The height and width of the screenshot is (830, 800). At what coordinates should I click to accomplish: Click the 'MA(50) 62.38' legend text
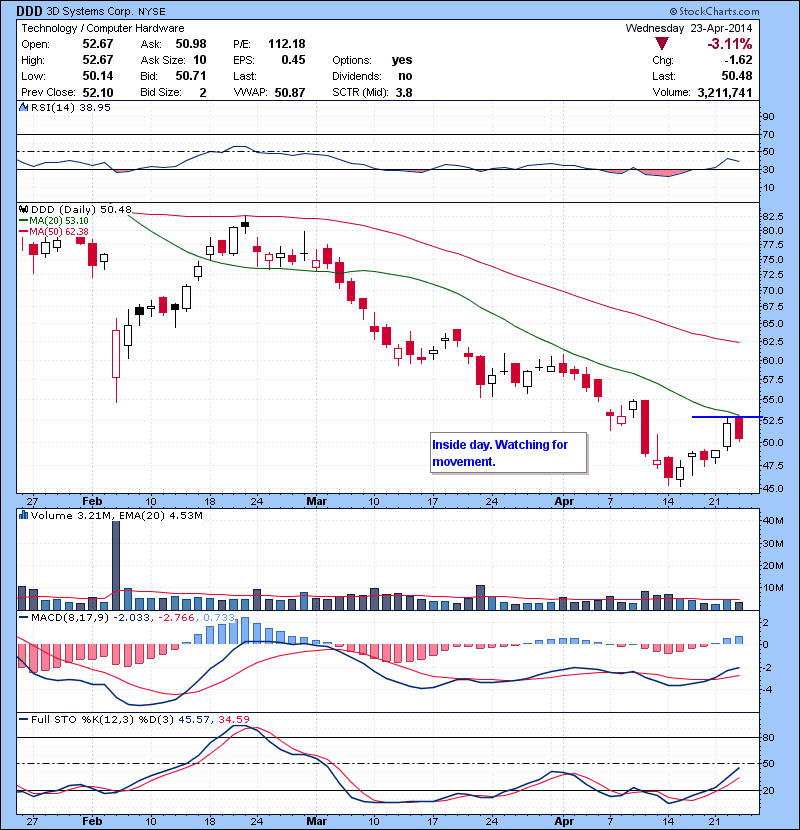click(x=59, y=232)
